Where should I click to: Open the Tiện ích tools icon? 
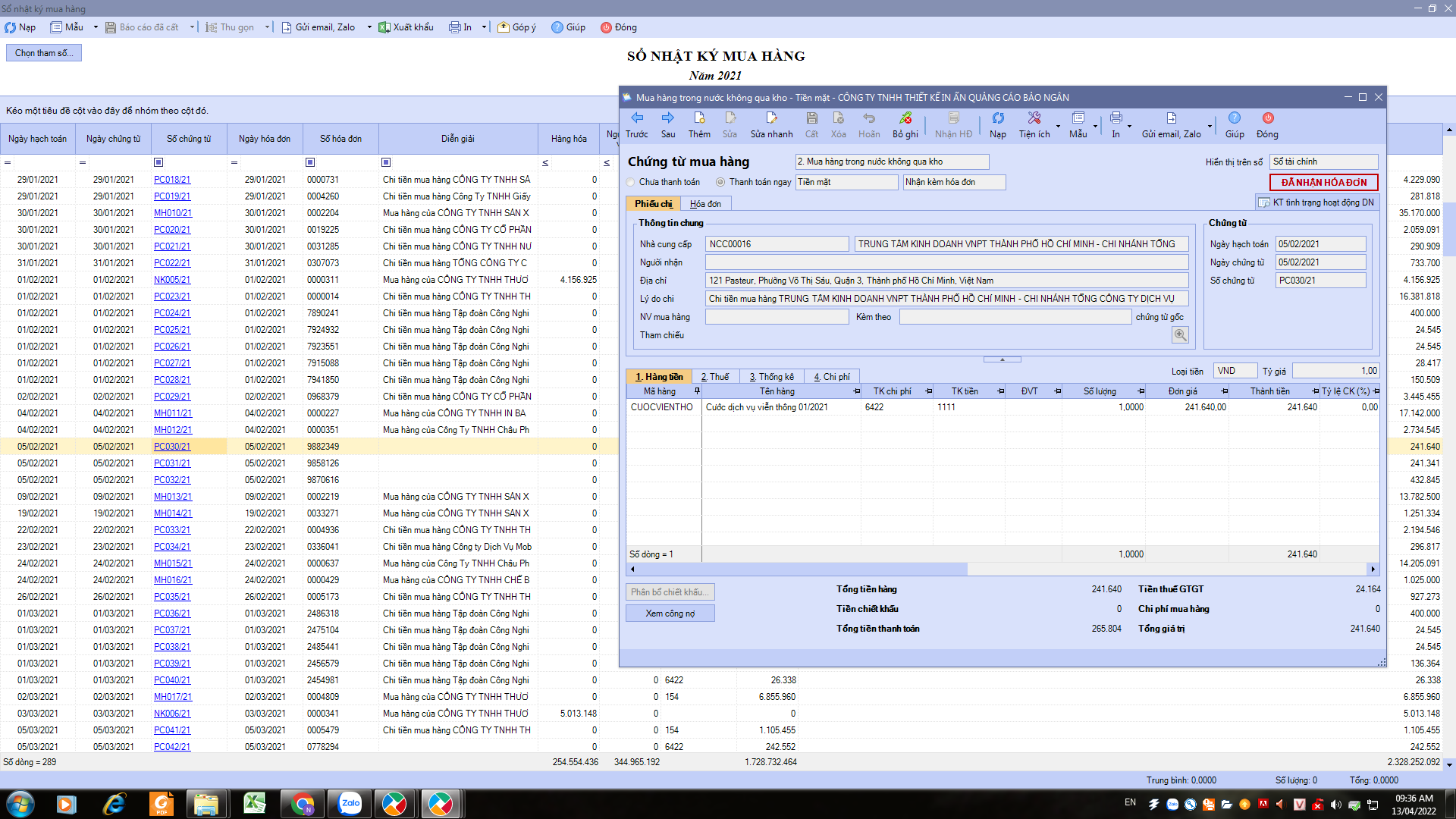click(x=1034, y=118)
